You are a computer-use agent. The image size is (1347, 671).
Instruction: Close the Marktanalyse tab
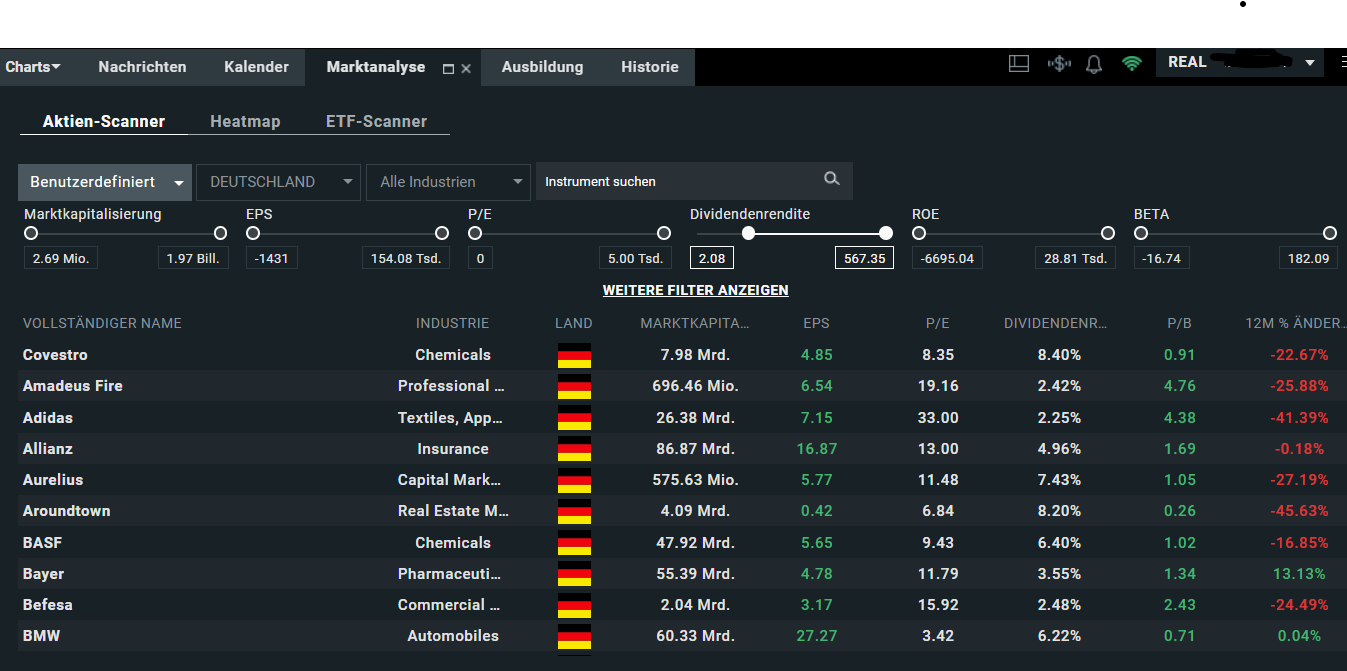tap(466, 69)
